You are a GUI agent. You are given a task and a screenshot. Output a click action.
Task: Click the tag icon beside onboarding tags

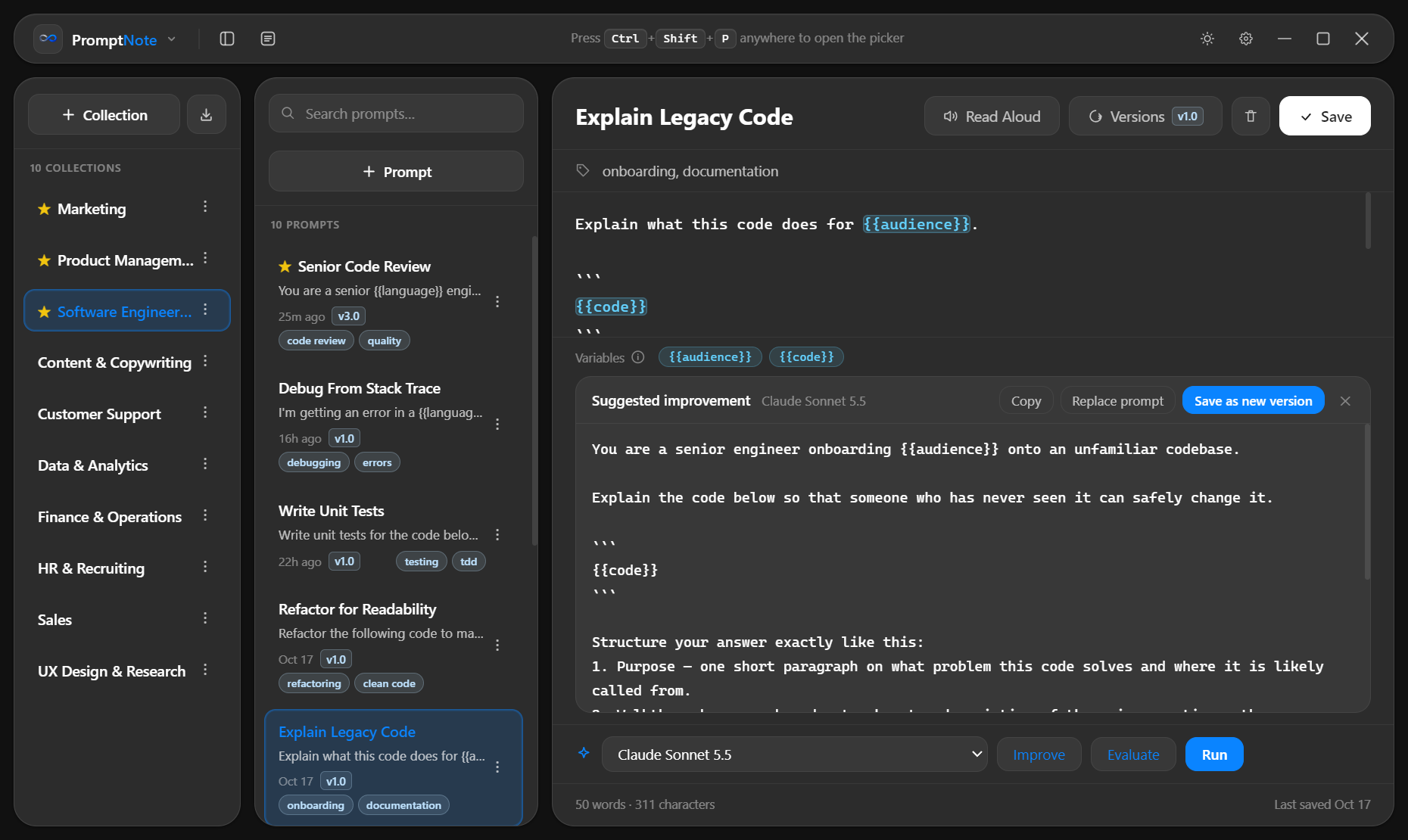tap(583, 171)
